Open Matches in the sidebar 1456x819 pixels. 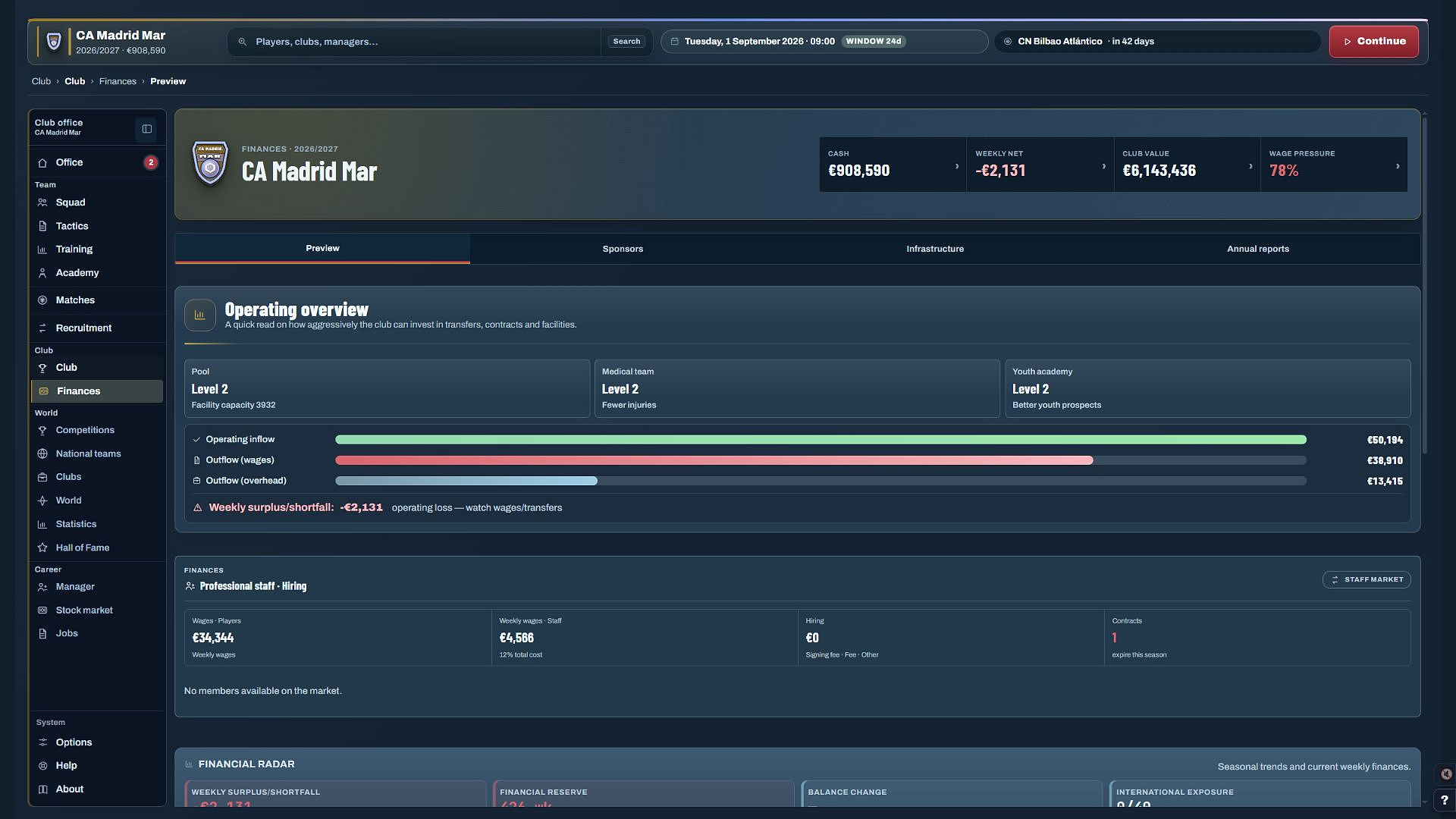click(x=97, y=300)
